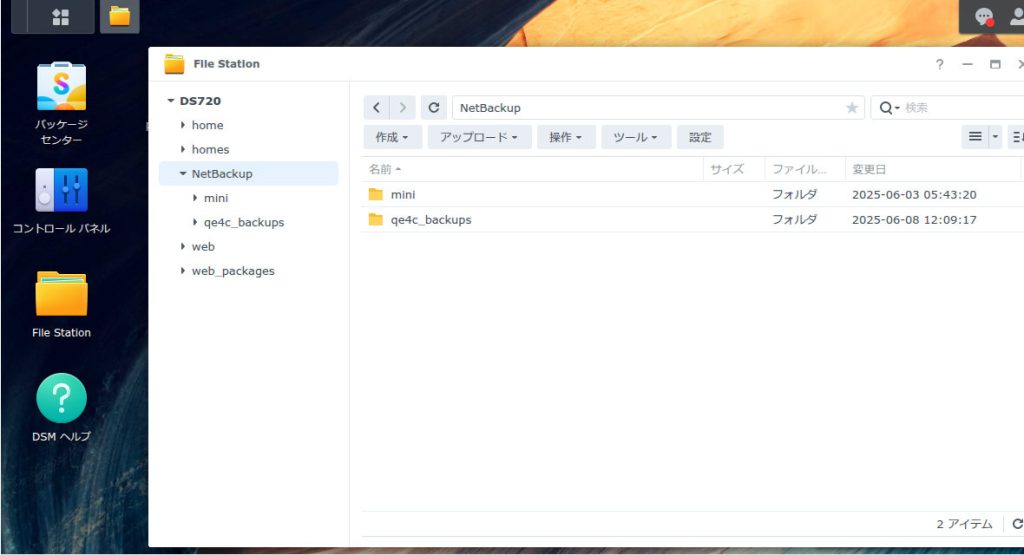The image size is (1024, 555).
Task: Open Package Center desktop icon
Action: coord(61,86)
